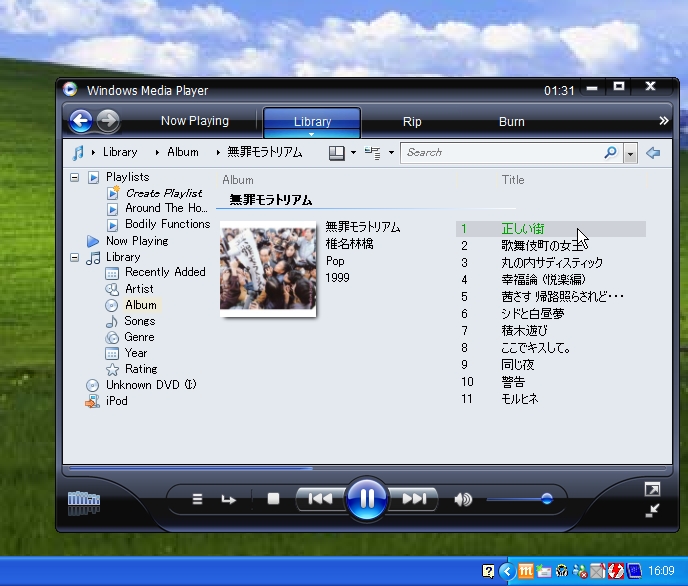
Task: Expand the 無罪モラトリアム breadcrumb arrow
Action: (x=218, y=153)
